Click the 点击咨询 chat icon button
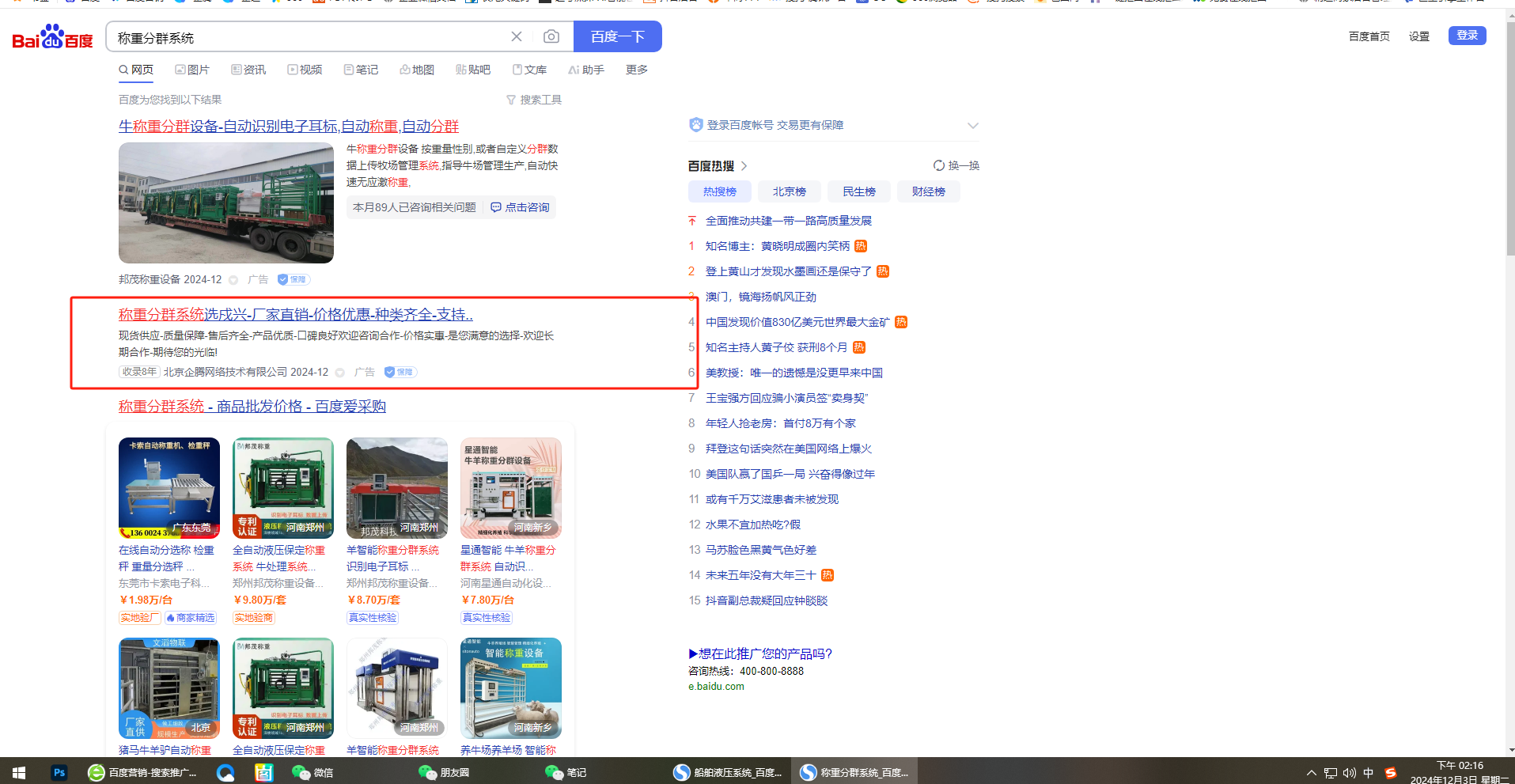 point(520,207)
